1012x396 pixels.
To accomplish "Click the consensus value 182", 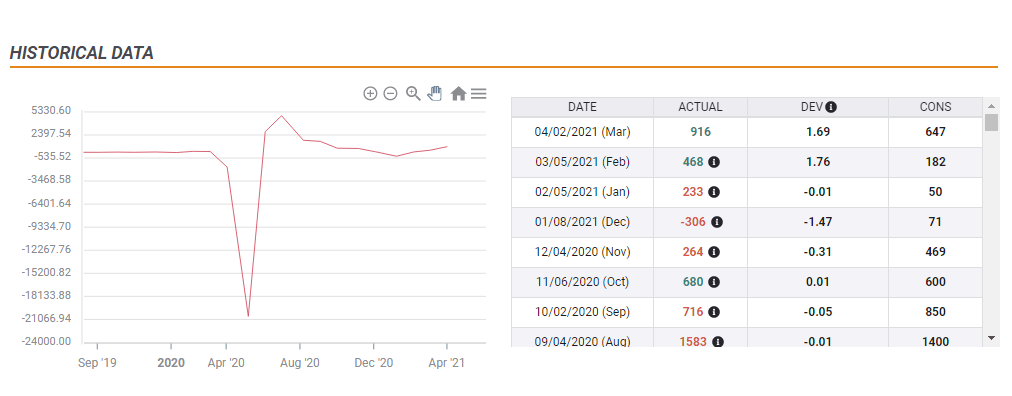I will [935, 162].
